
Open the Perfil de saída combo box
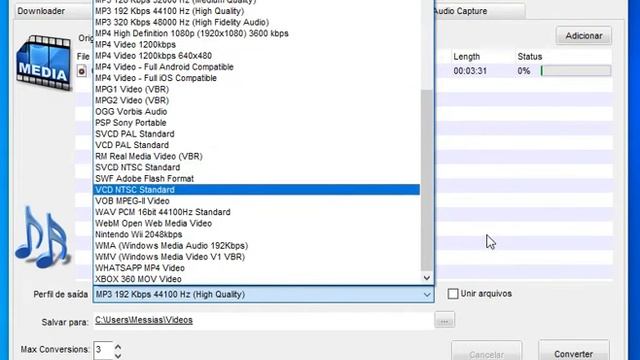pyautogui.click(x=263, y=294)
